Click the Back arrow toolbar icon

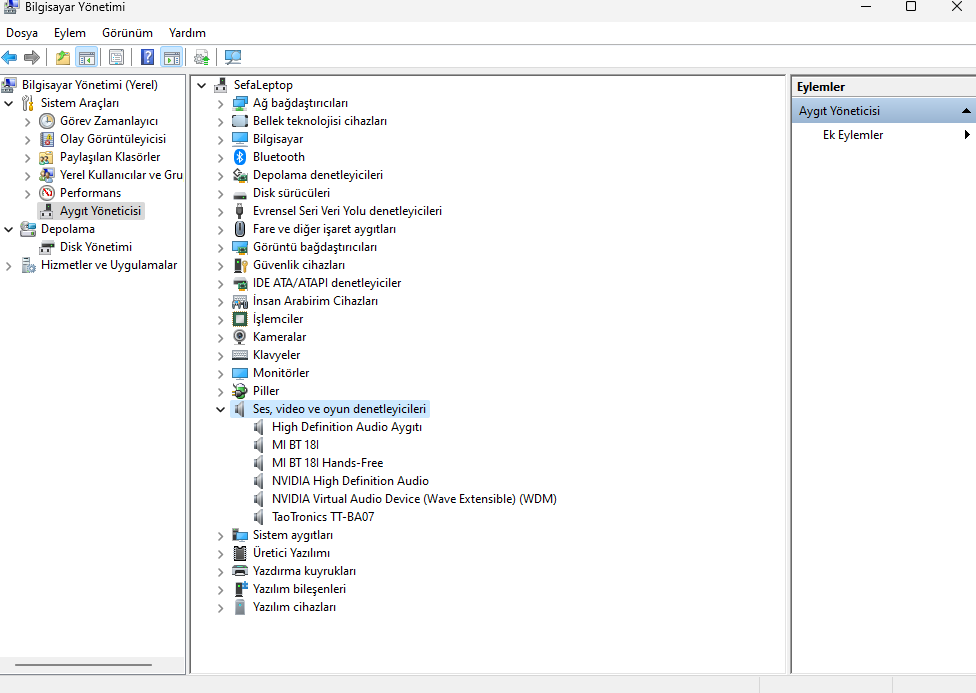9,58
